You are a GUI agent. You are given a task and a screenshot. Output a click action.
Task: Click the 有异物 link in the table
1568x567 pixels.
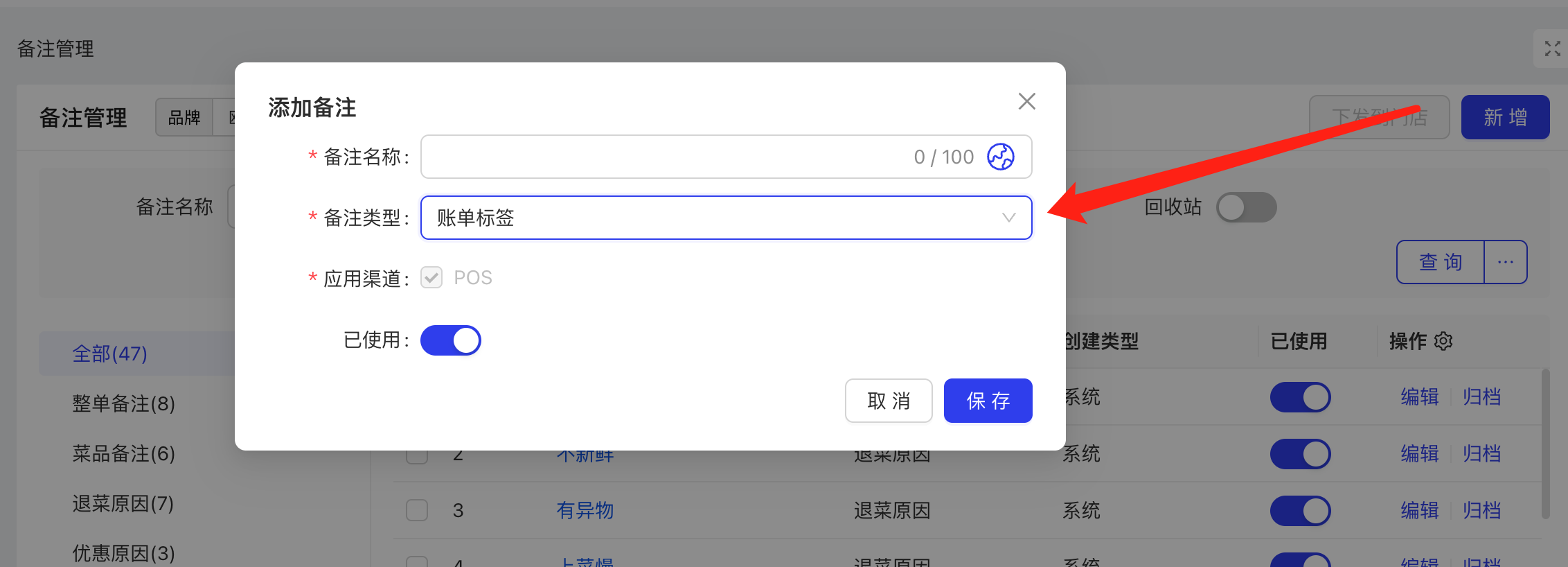pos(585,511)
